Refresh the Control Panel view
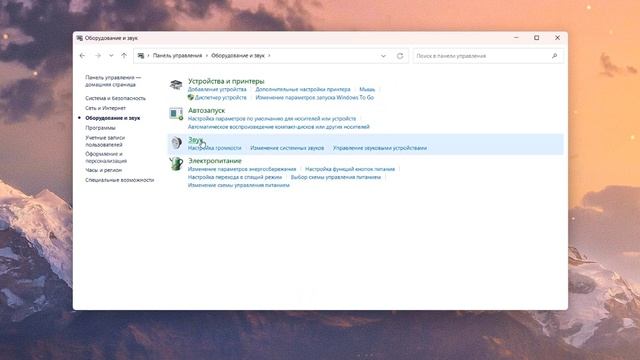This screenshot has width=640, height=360. [400, 56]
